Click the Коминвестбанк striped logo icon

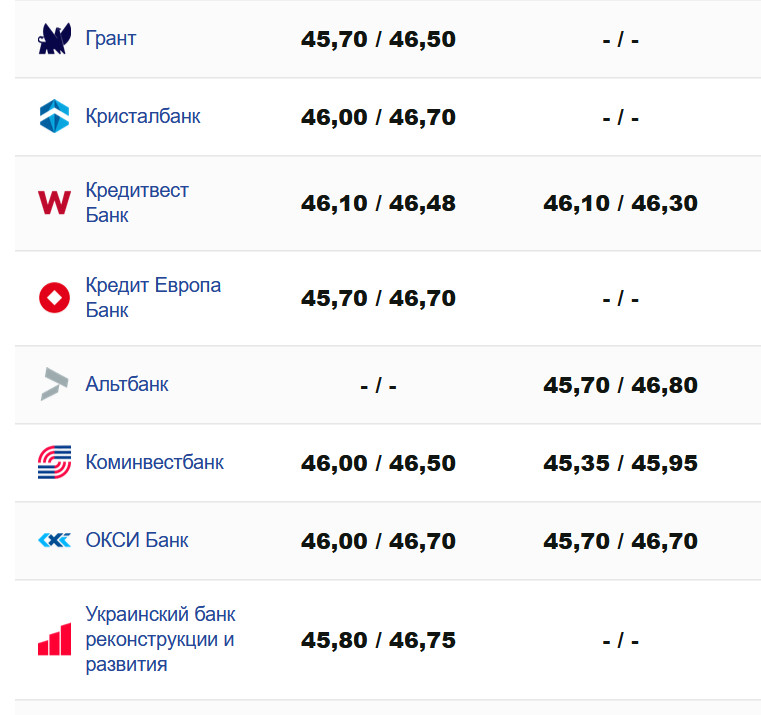(54, 462)
